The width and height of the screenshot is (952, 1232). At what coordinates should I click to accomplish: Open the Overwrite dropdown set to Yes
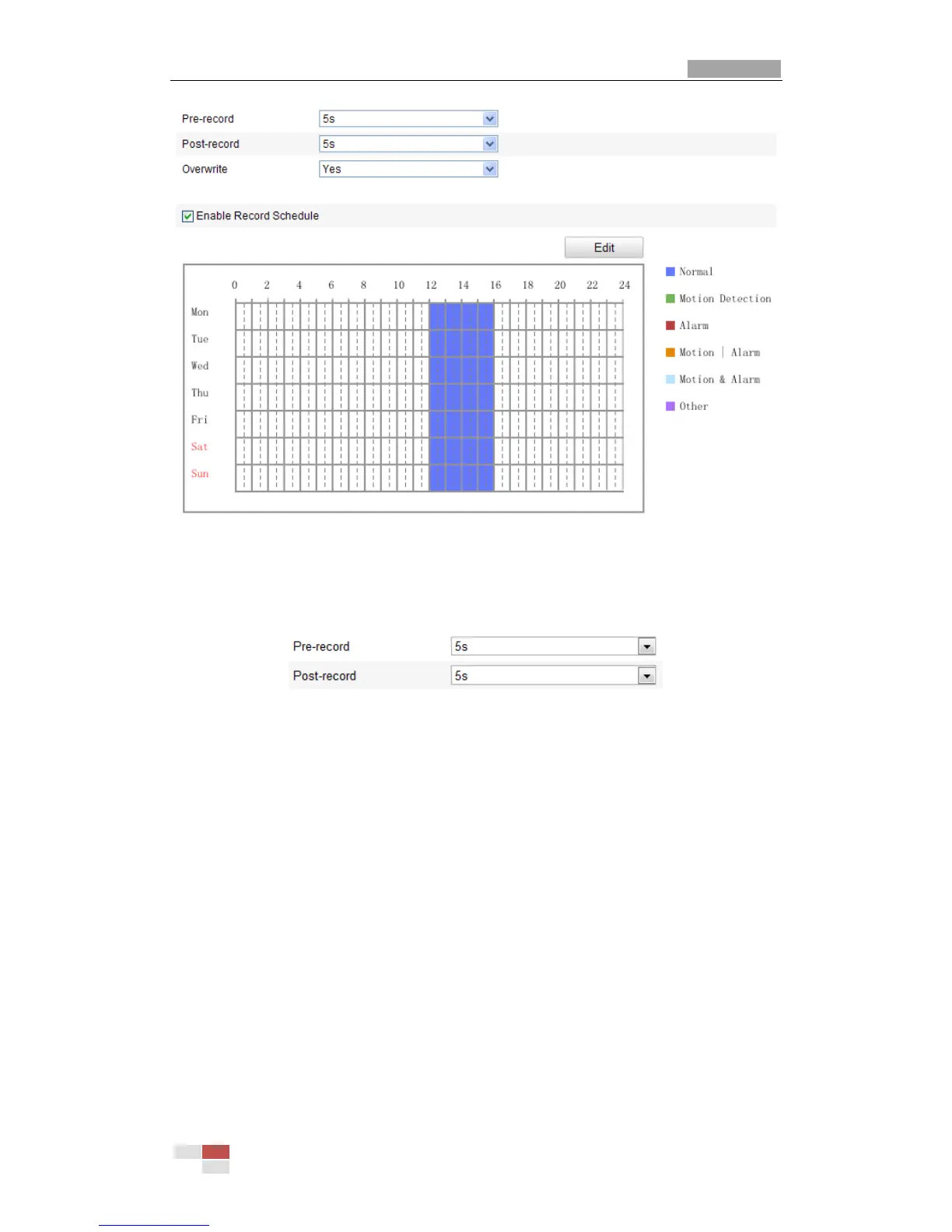click(x=408, y=169)
